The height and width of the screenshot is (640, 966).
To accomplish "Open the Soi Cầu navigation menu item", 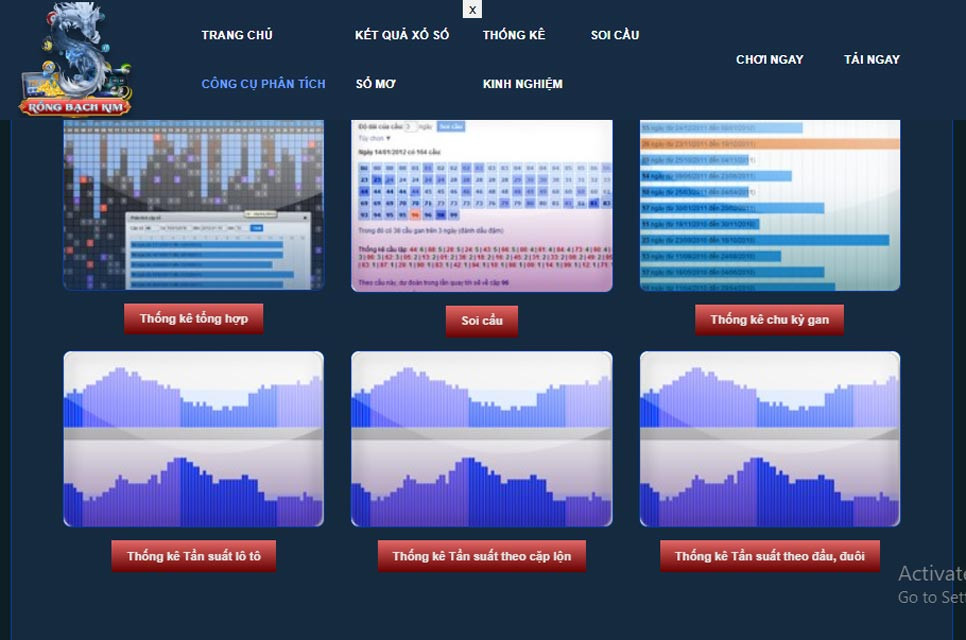I will pyautogui.click(x=615, y=35).
